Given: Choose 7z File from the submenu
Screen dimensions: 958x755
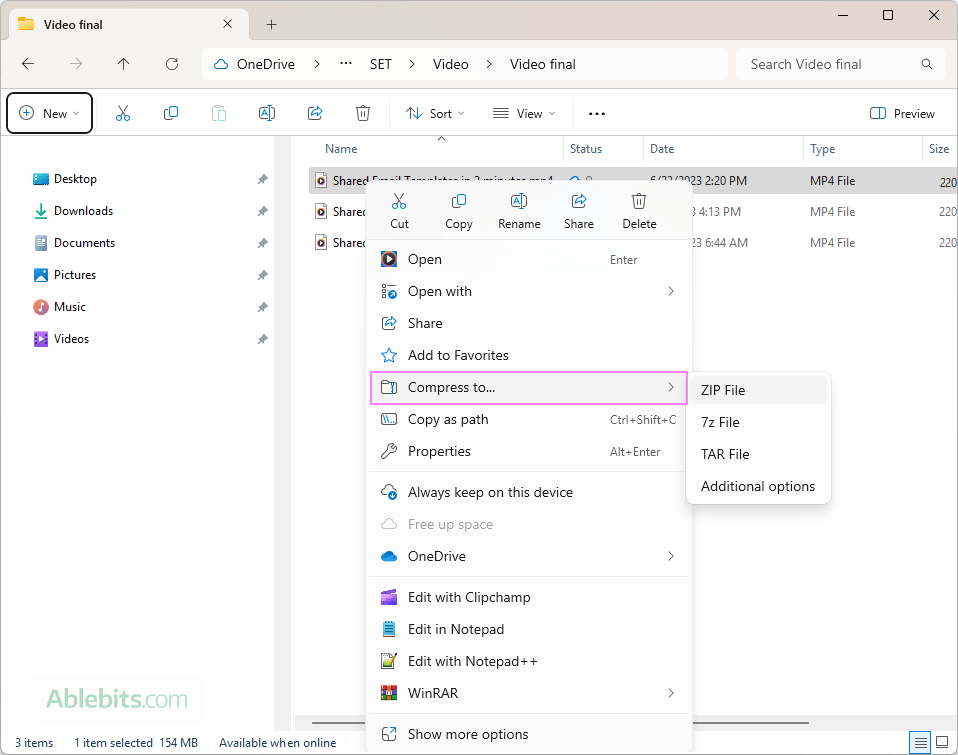Looking at the screenshot, I should point(758,422).
